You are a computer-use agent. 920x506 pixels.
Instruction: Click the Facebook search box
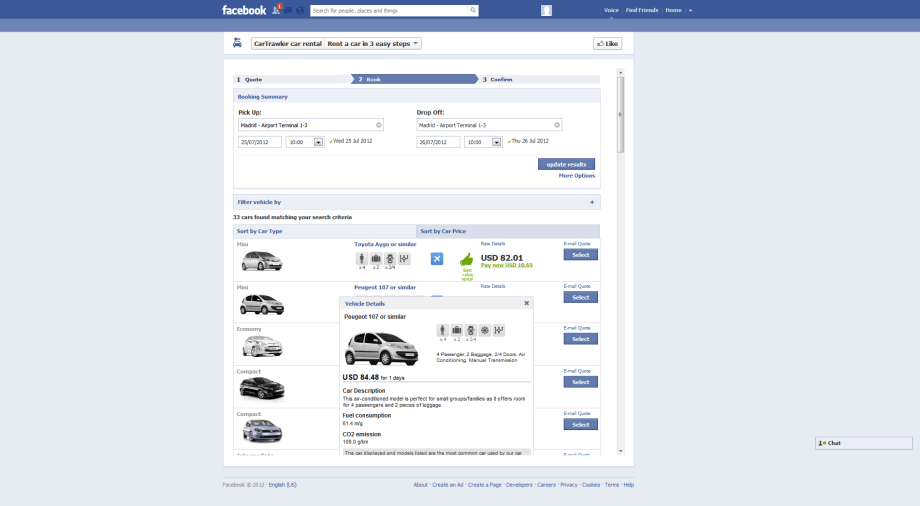tap(390, 10)
